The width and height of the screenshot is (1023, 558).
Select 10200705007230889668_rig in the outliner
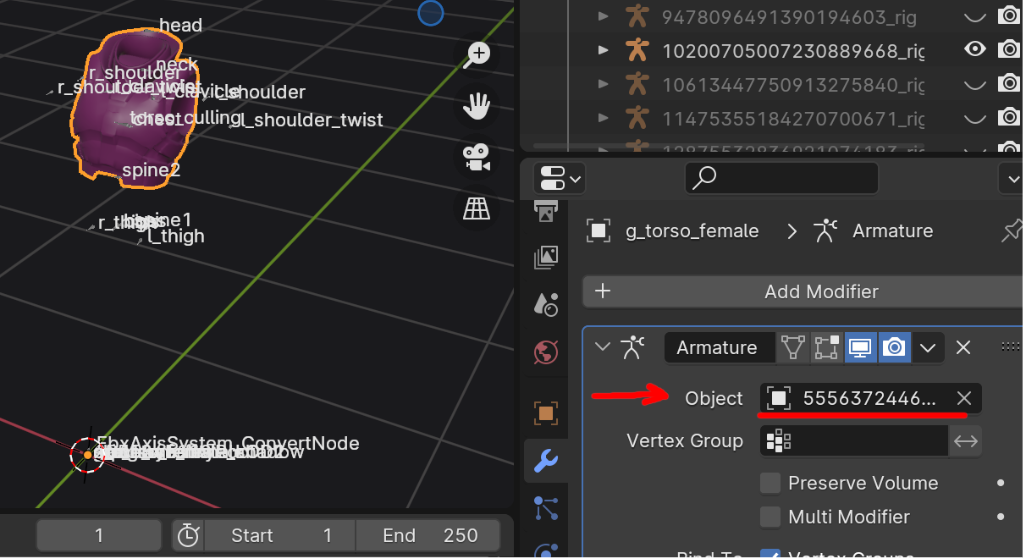(793, 51)
